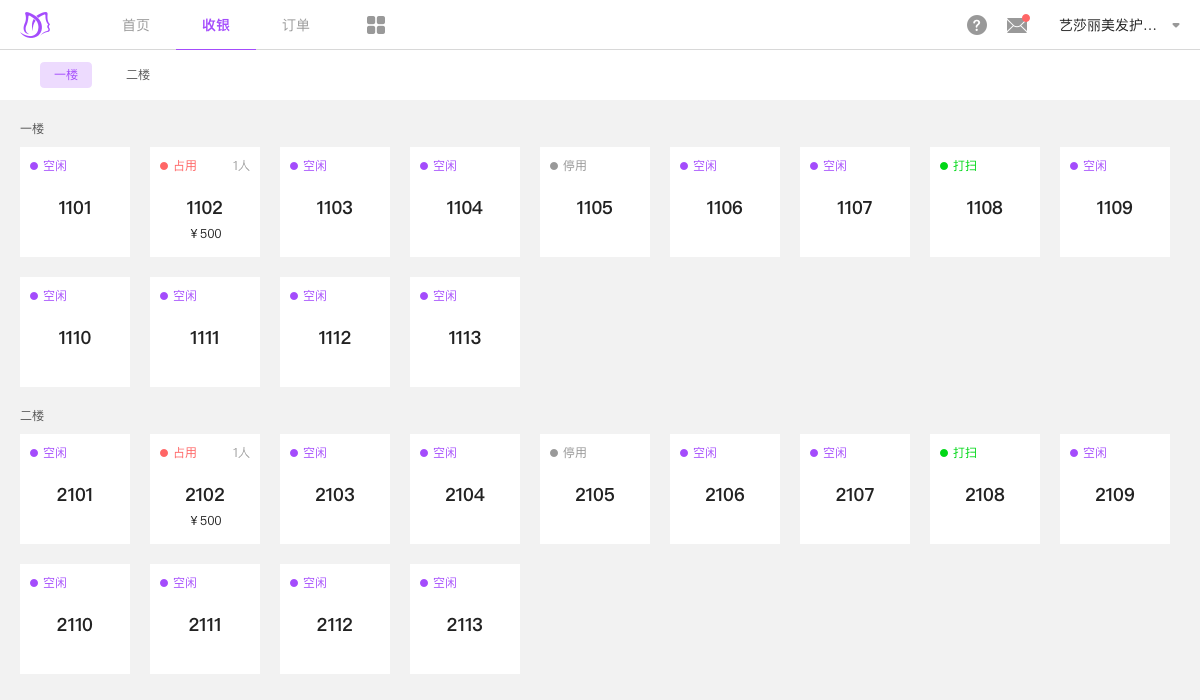
Task: Switch to the 二楼 floor filter
Action: [x=138, y=75]
